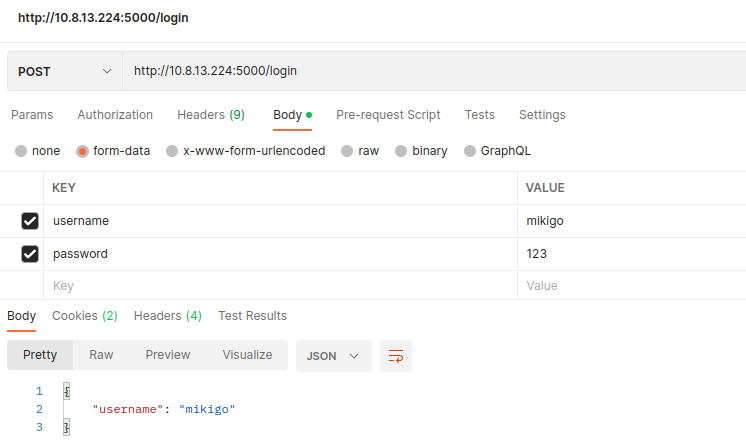Open response Cookies (2) tab
The width and height of the screenshot is (746, 442).
[85, 316]
